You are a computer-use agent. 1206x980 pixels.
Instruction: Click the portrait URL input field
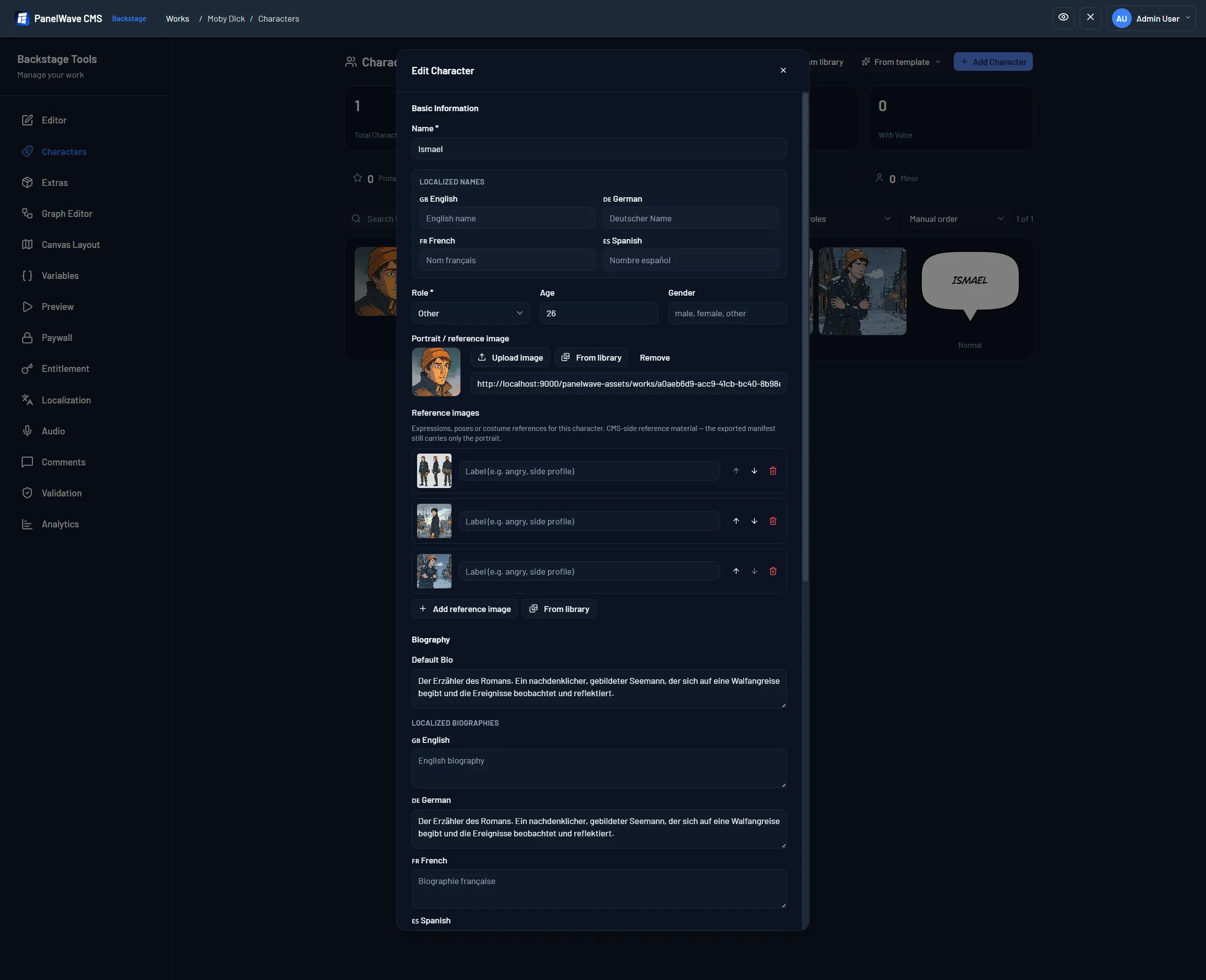pyautogui.click(x=628, y=383)
